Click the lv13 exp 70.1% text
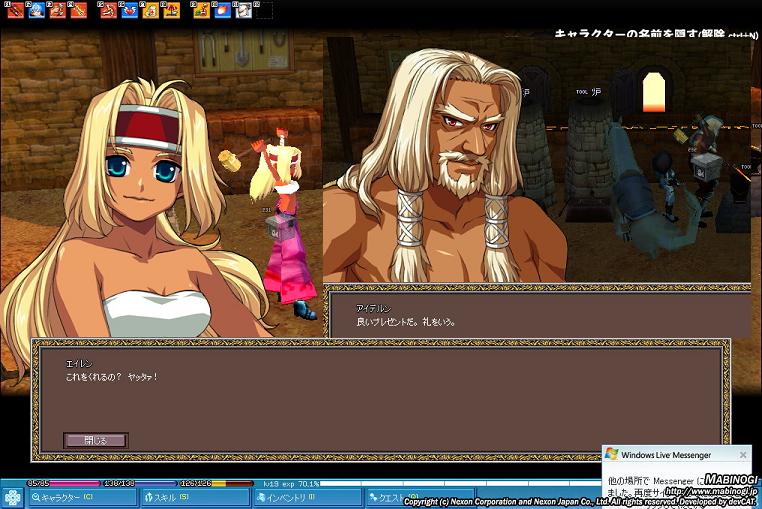762x509 pixels. [x=291, y=484]
